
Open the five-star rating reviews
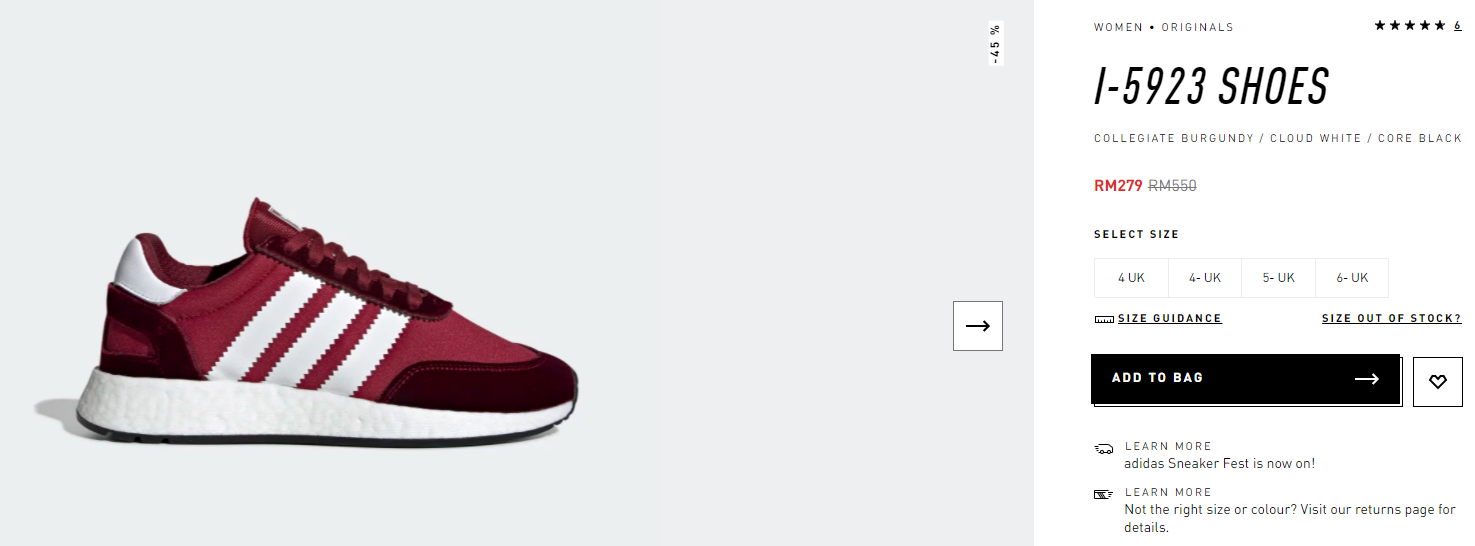pyautogui.click(x=1410, y=25)
